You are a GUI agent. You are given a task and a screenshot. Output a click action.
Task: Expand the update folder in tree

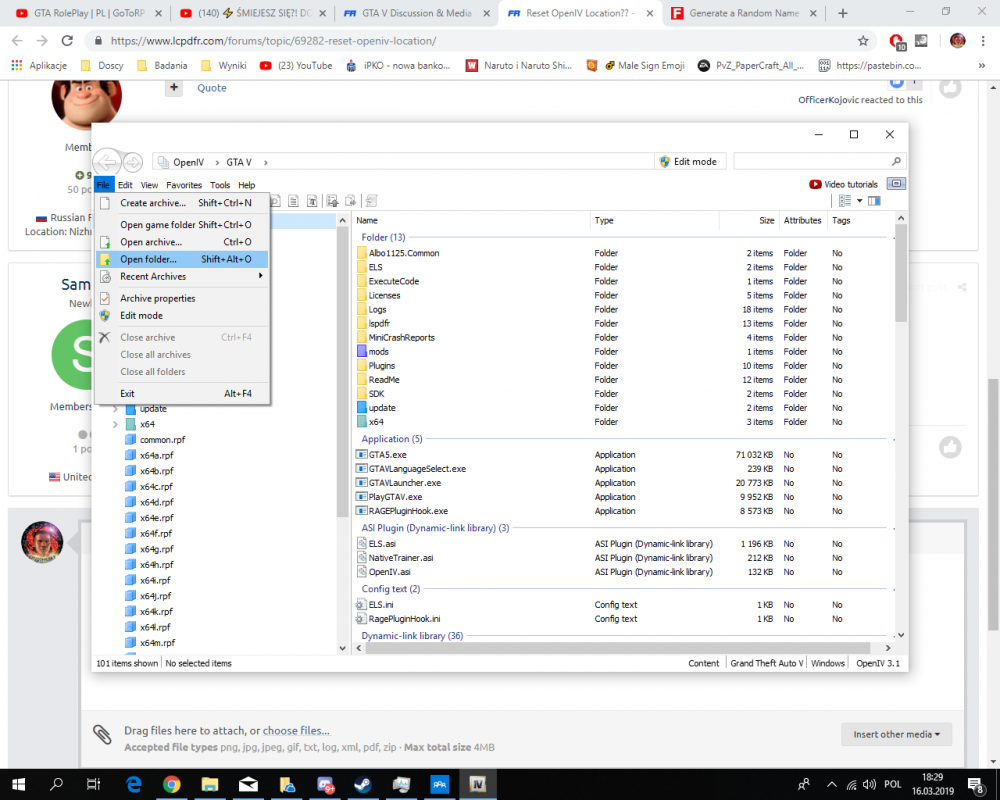tap(115, 409)
